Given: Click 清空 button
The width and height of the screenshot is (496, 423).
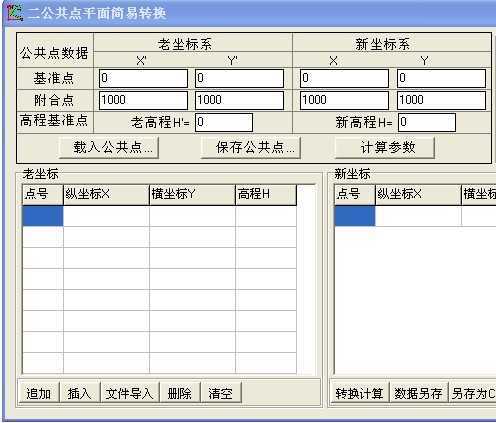Looking at the screenshot, I should tap(221, 393).
